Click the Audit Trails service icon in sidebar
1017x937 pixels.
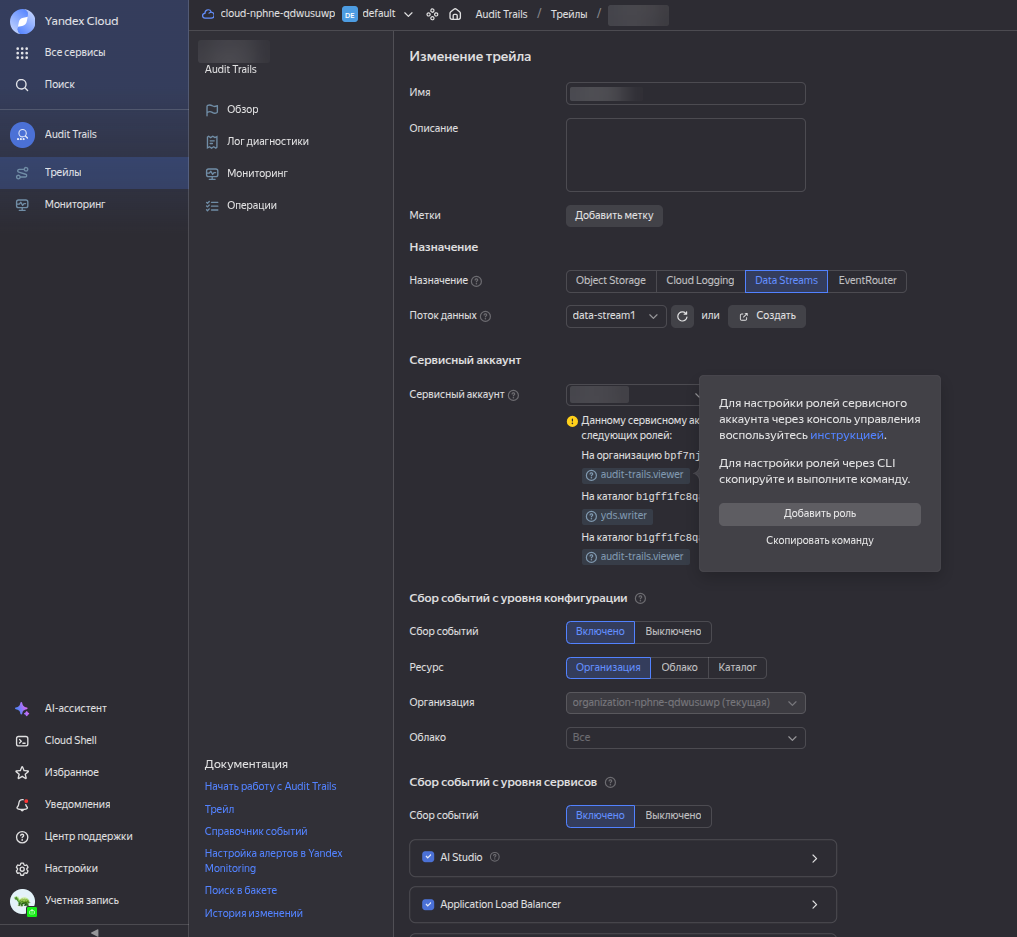(x=22, y=135)
